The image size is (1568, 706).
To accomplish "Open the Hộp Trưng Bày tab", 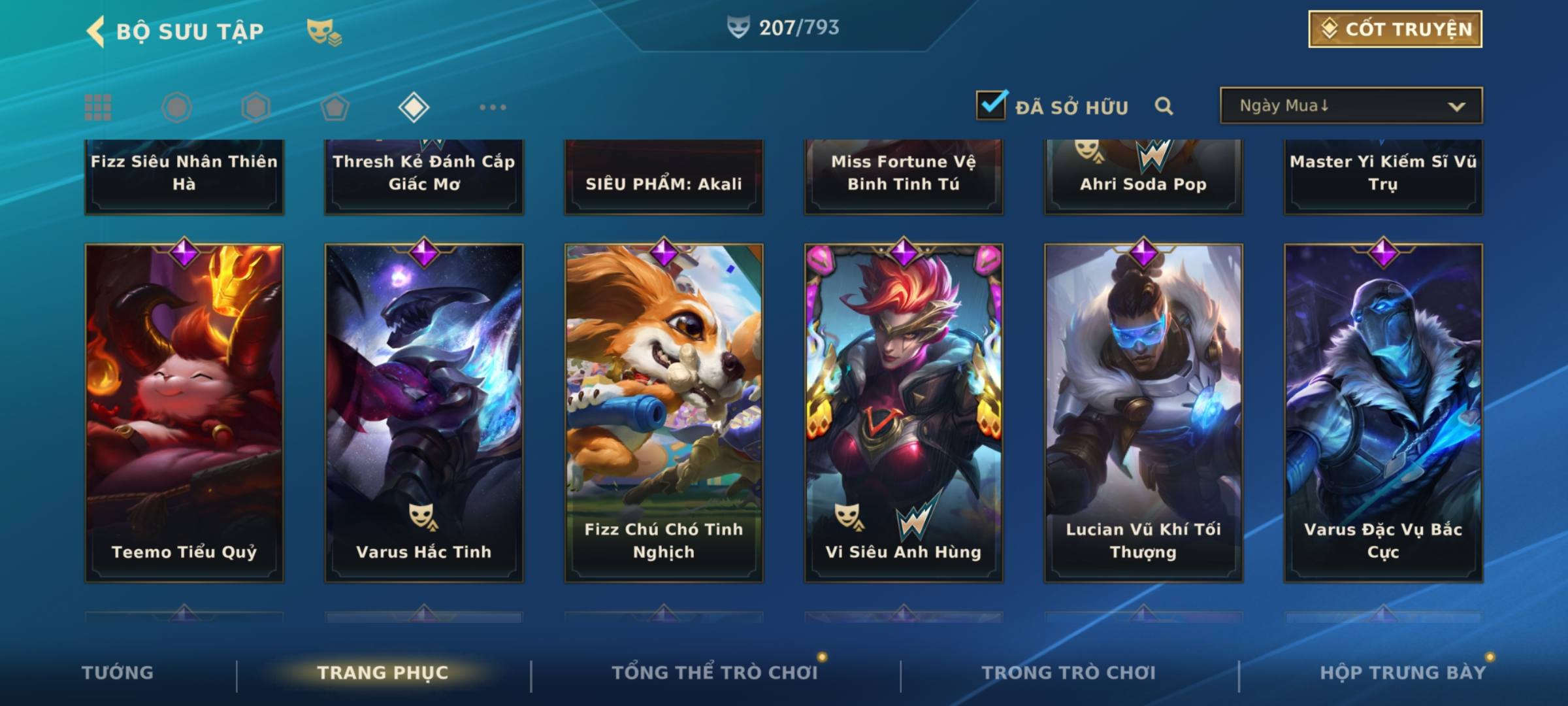I will coord(1403,672).
